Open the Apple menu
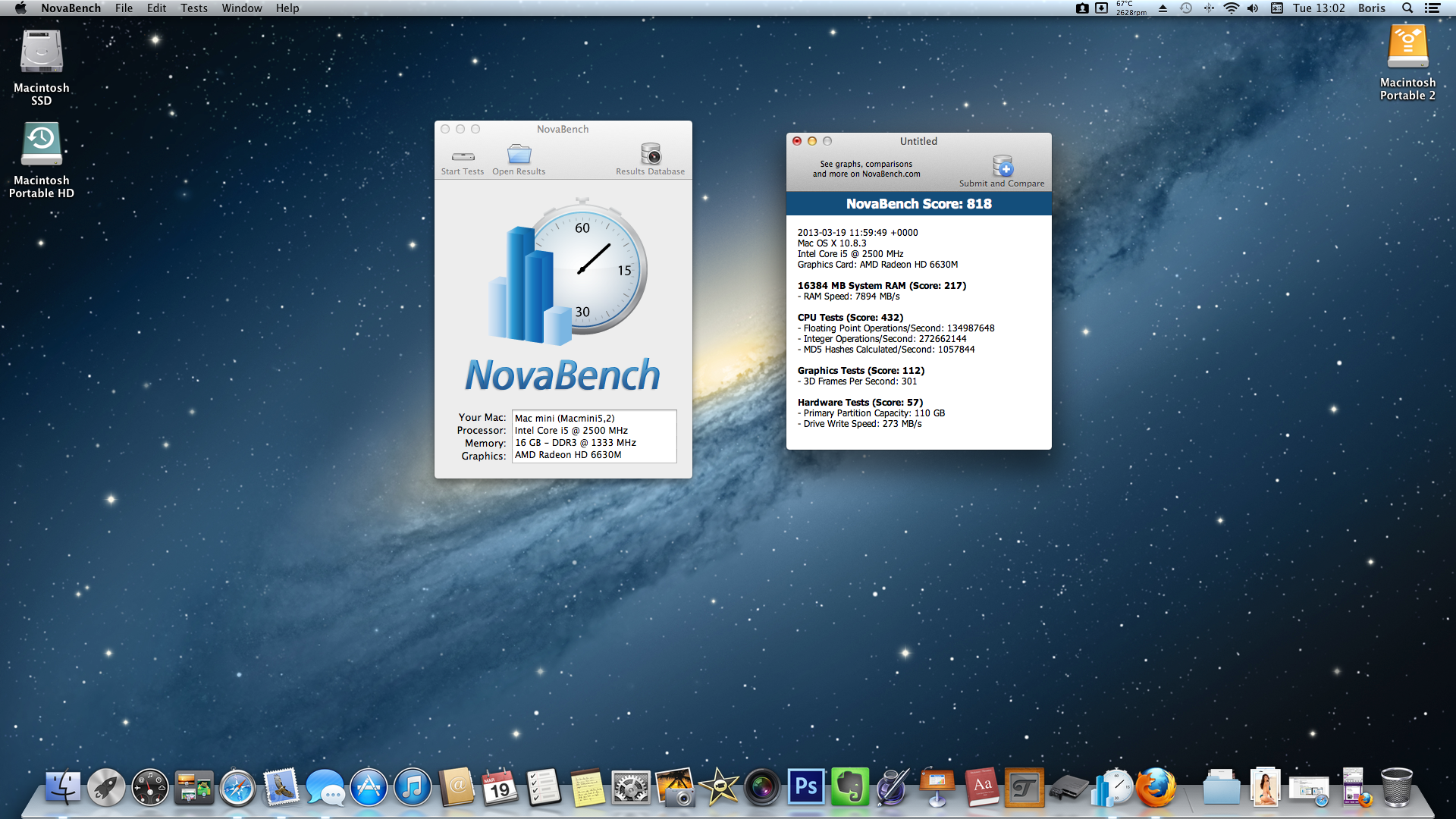The width and height of the screenshot is (1456, 819). [x=20, y=8]
